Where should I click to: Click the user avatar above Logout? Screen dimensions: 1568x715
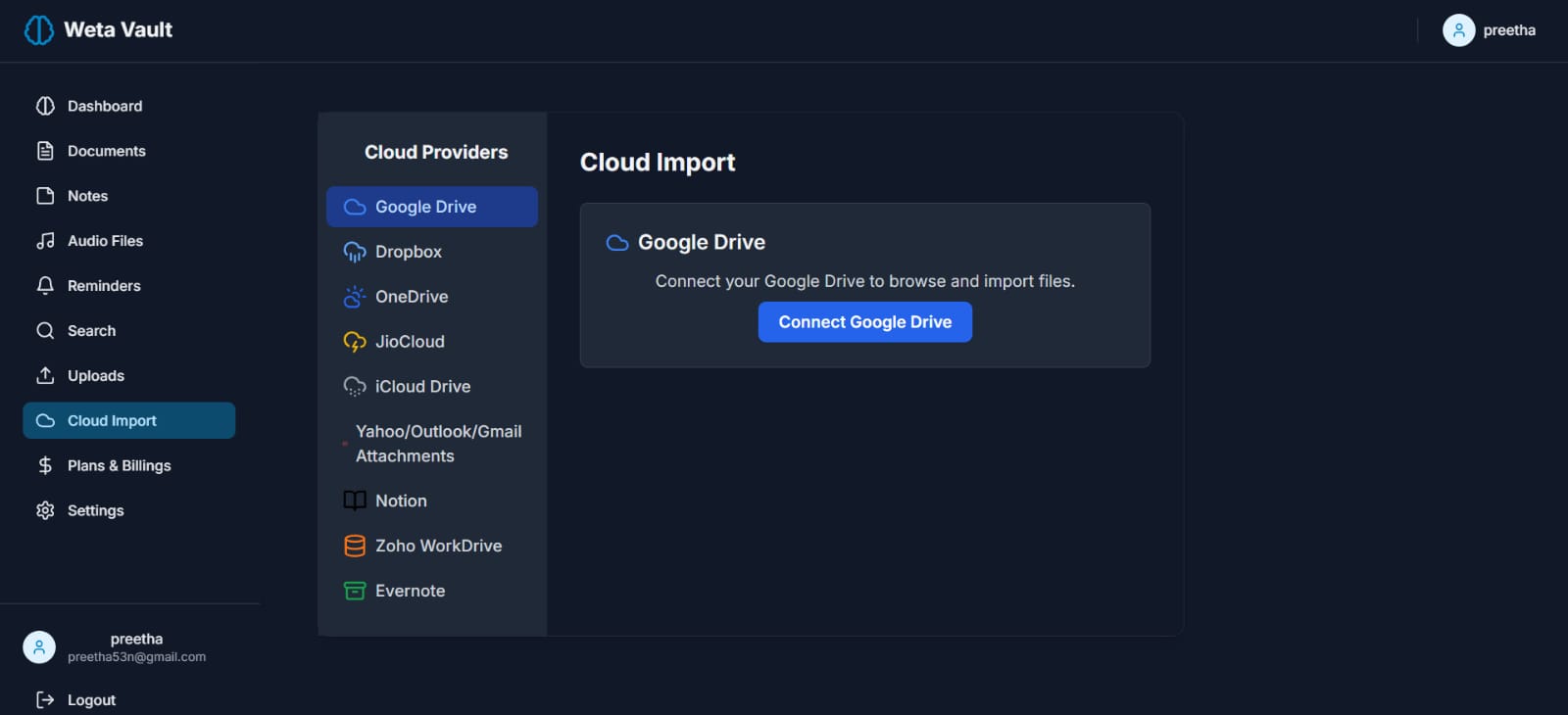point(39,647)
